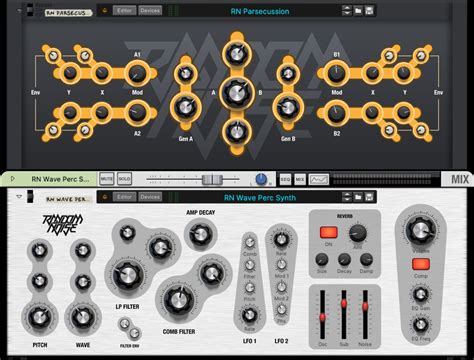Screen dimensions: 474x360
Task: Click the RN Parsecussion patch name display
Action: tap(260, 11)
